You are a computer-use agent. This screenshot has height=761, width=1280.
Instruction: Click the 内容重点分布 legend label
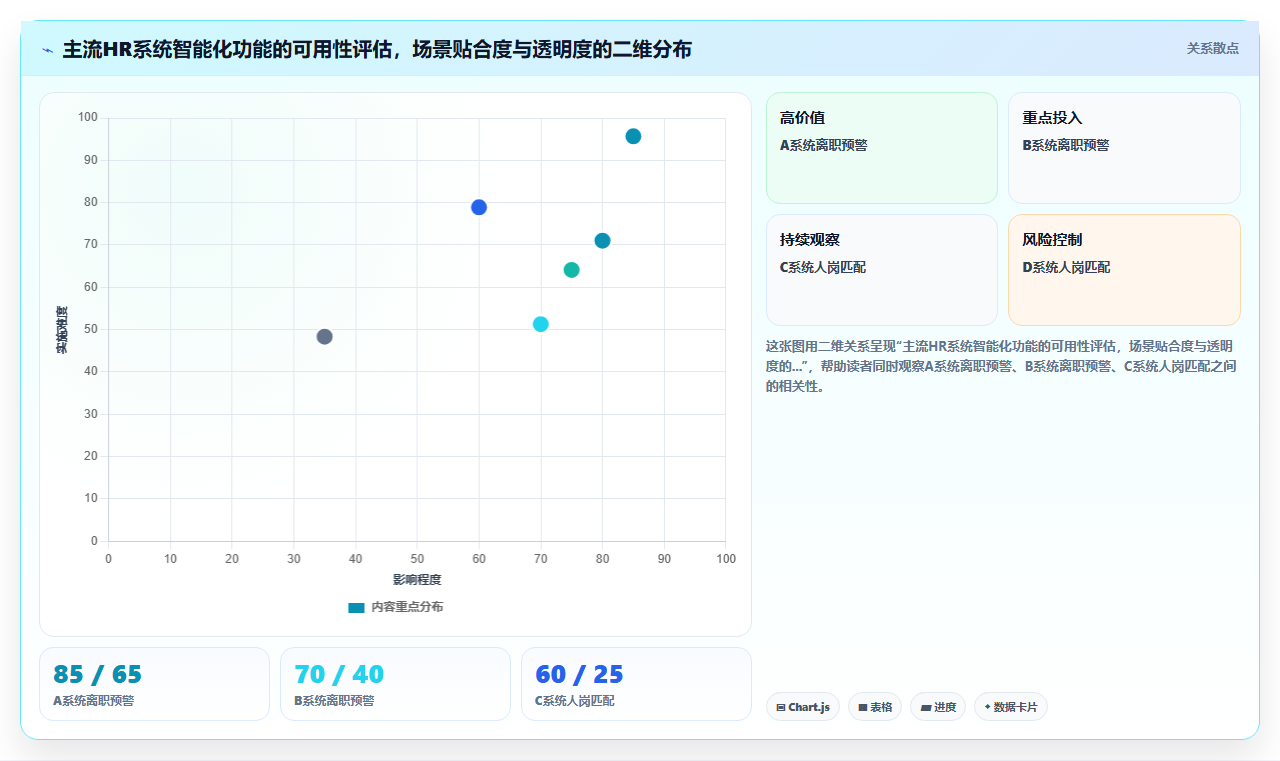click(x=407, y=608)
